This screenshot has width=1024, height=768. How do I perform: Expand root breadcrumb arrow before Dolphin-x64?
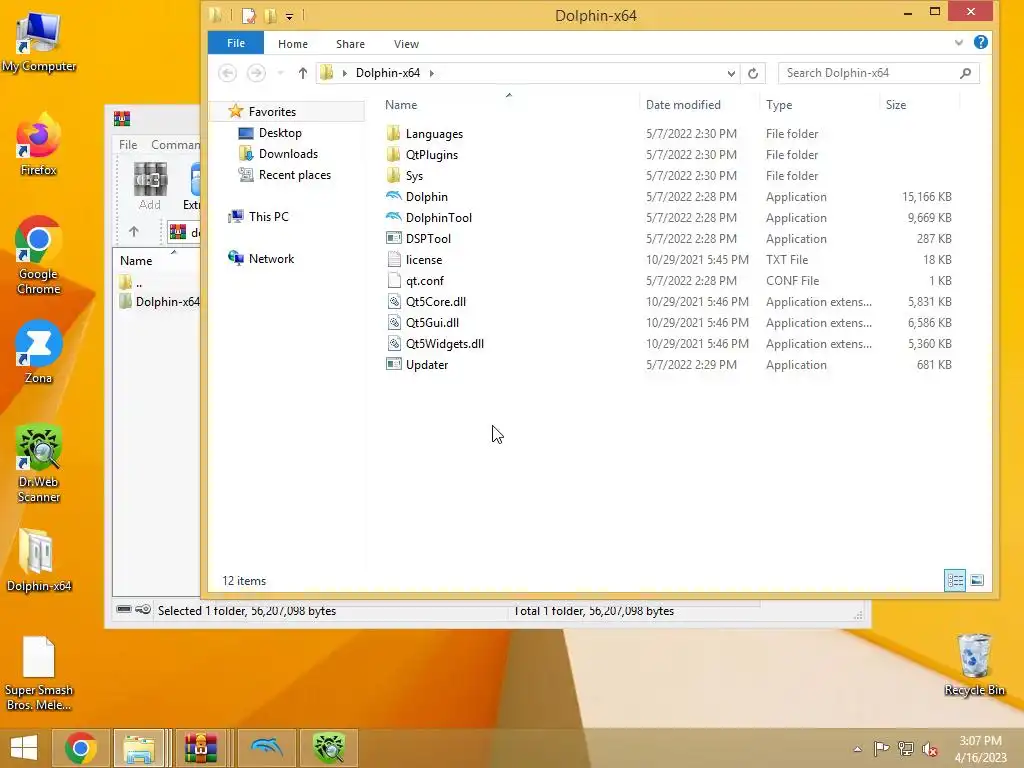coord(344,73)
